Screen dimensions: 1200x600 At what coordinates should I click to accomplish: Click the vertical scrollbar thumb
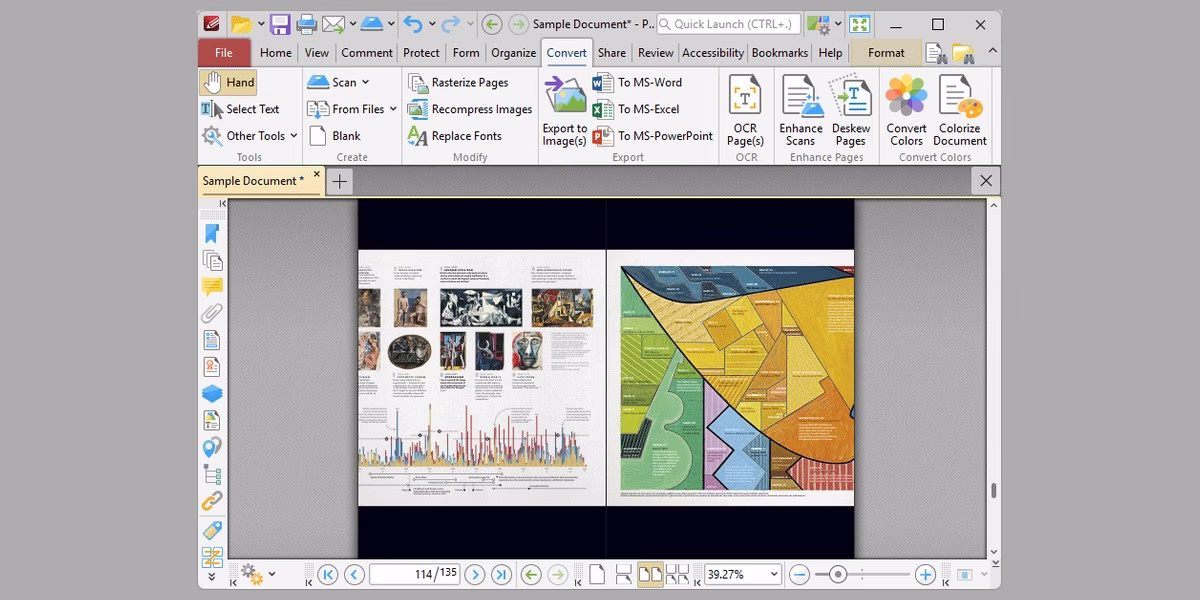(993, 490)
